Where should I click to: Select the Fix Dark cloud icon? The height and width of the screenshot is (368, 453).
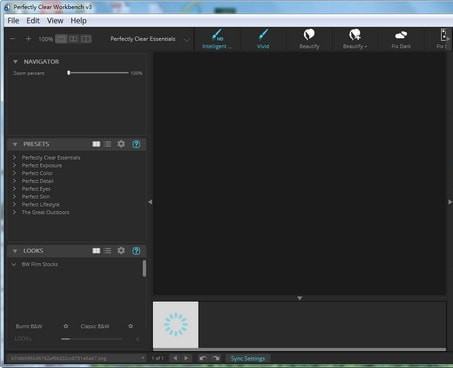click(401, 35)
